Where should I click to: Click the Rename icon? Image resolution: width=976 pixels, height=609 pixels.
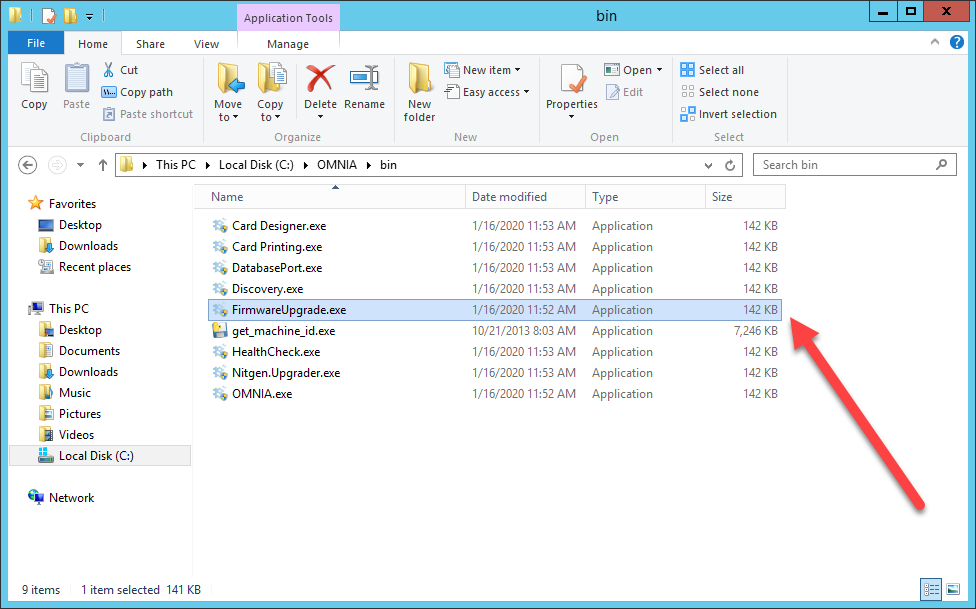click(364, 78)
